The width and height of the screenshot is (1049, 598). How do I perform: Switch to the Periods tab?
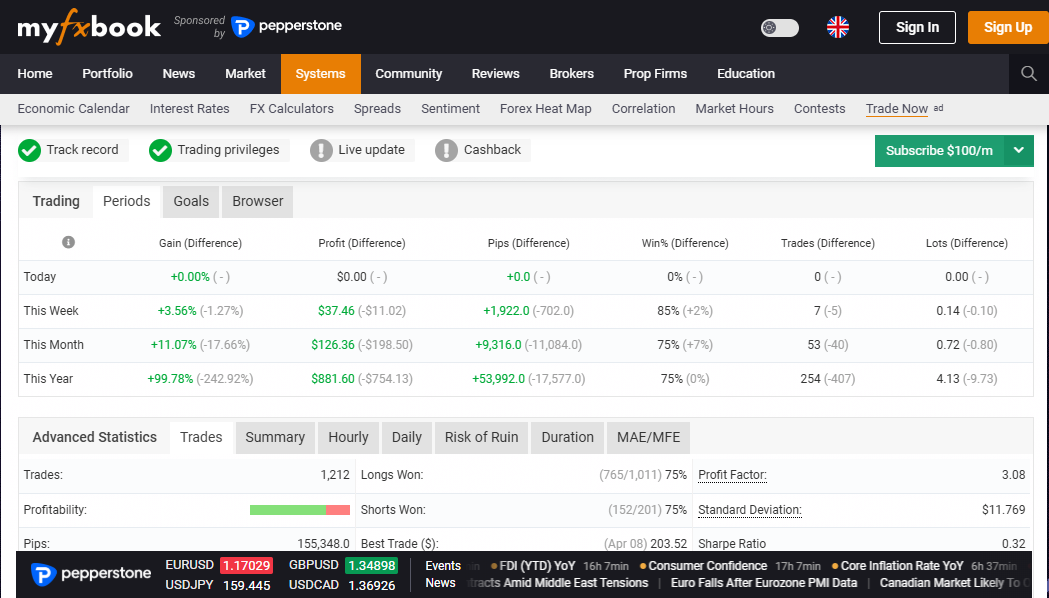click(x=126, y=201)
